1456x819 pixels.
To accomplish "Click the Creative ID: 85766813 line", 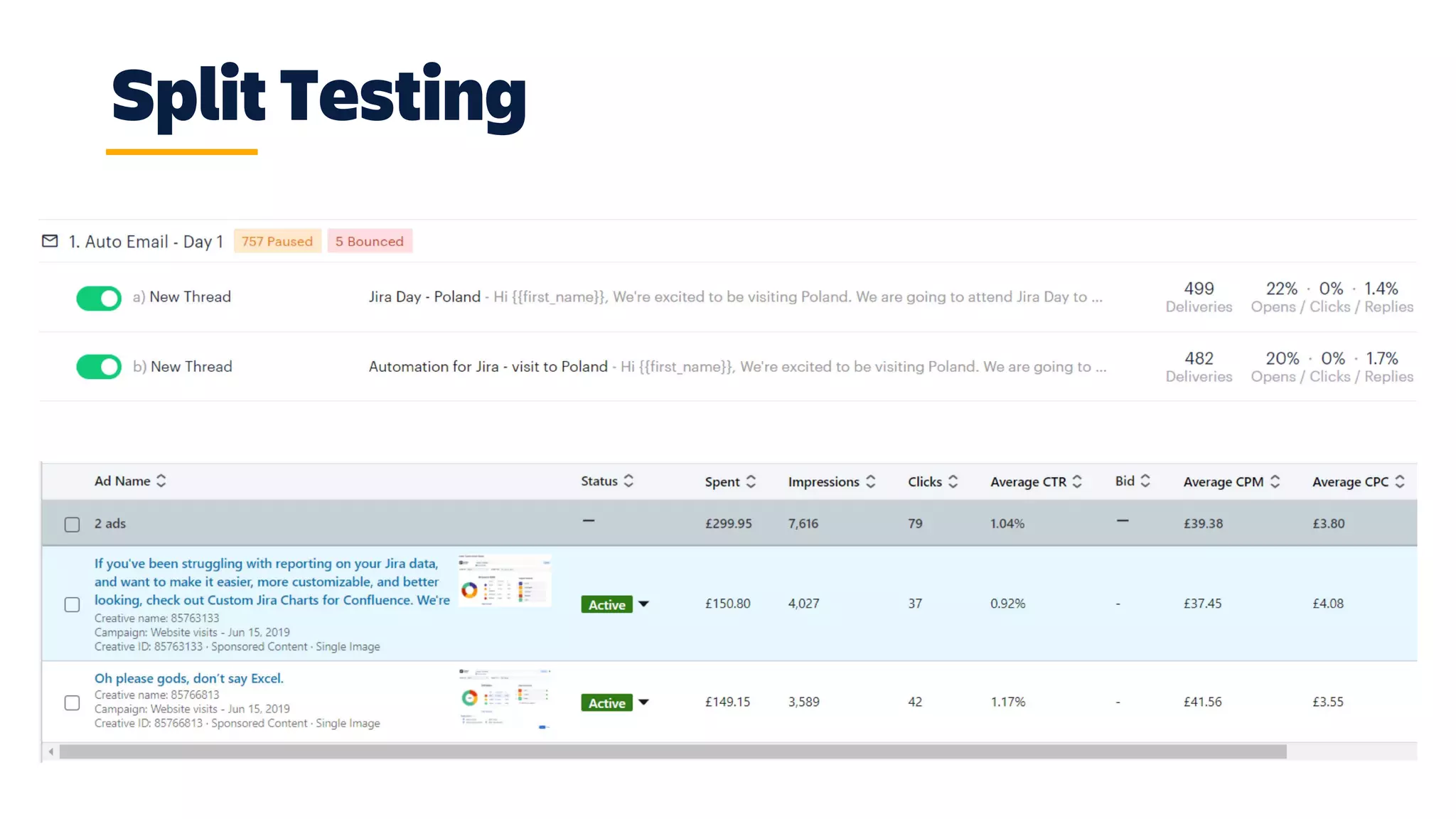I will (237, 724).
